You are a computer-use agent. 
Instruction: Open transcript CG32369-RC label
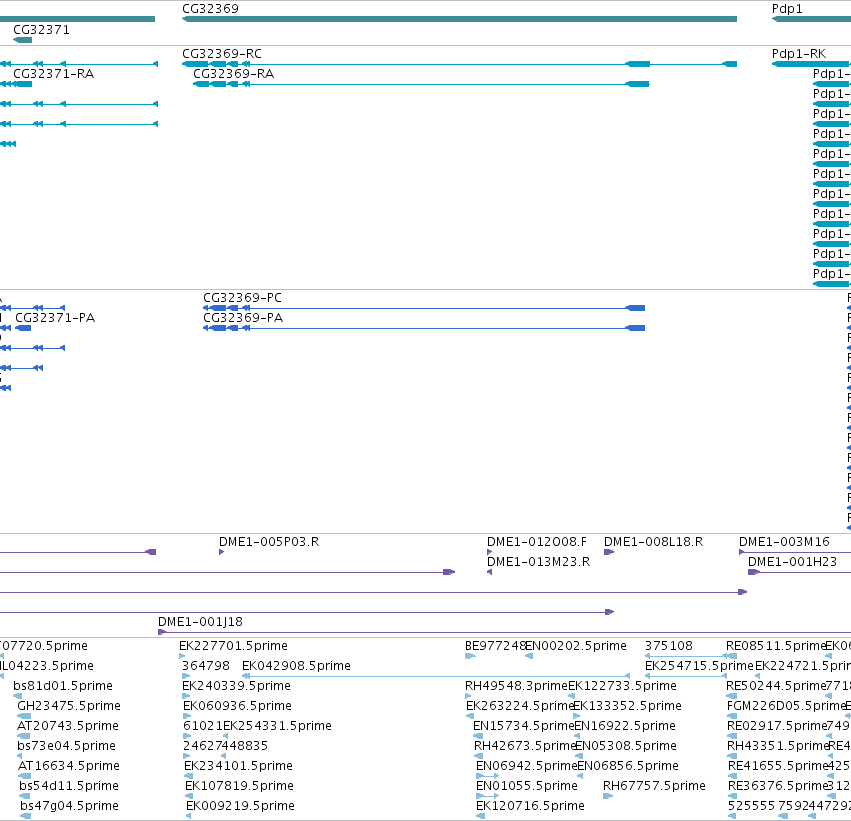[222, 54]
